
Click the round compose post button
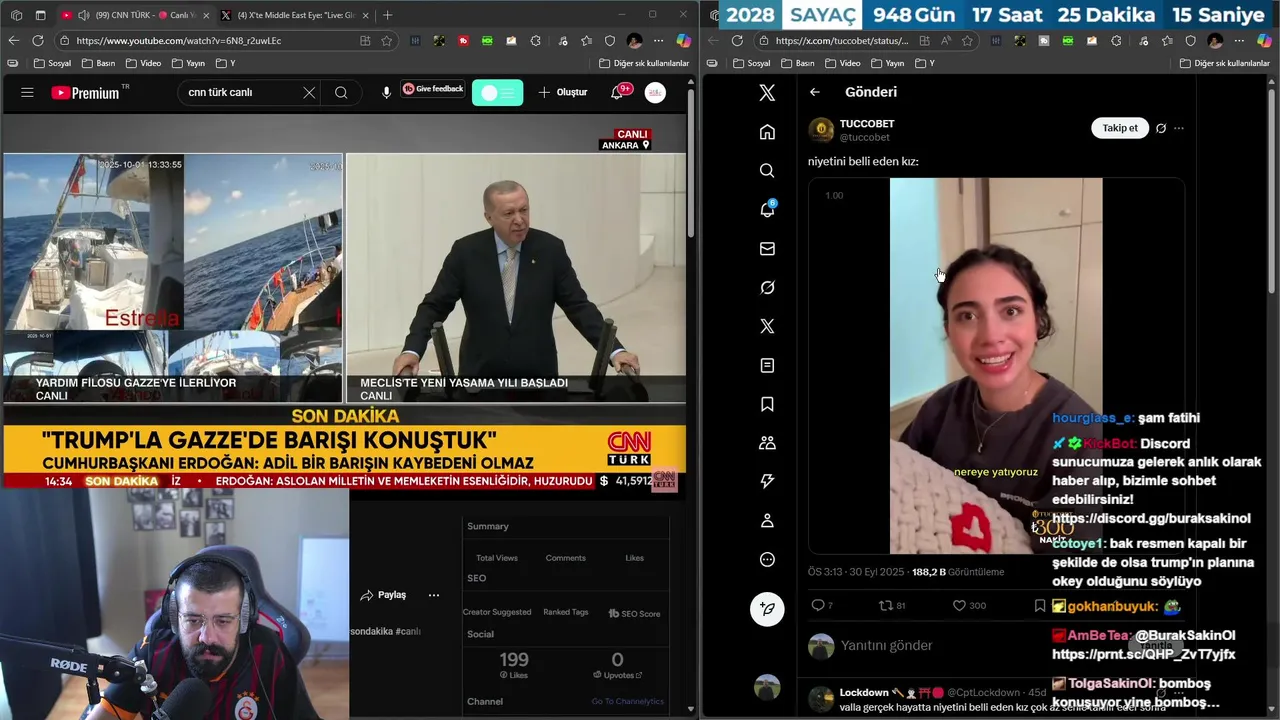[x=767, y=609]
